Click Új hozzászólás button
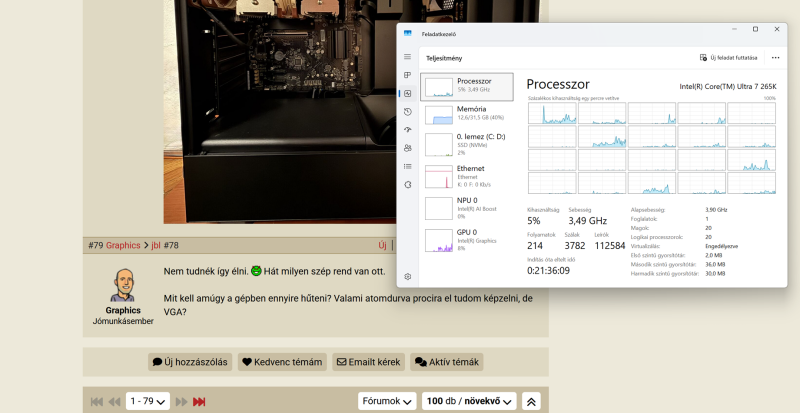Viewport: 800px width, 413px height. (x=190, y=362)
